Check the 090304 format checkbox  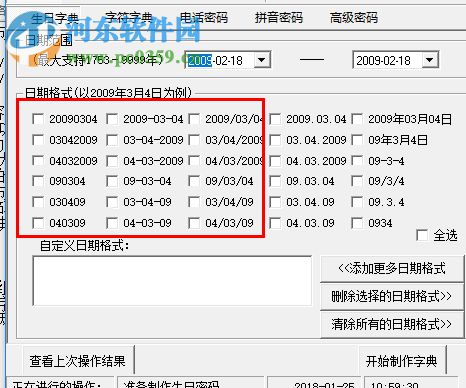pos(38,181)
